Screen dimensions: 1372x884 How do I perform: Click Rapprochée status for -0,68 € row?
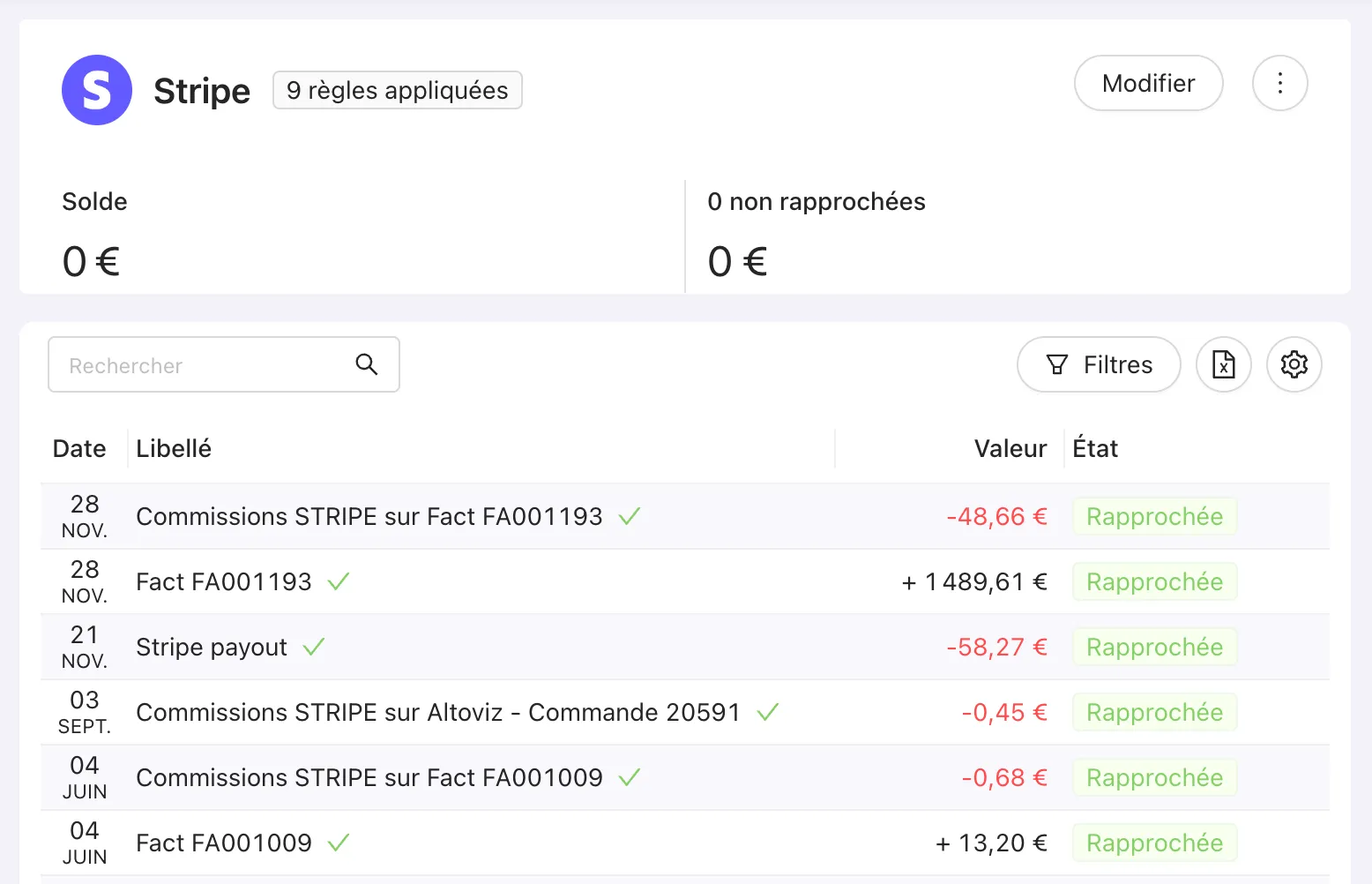(1155, 777)
